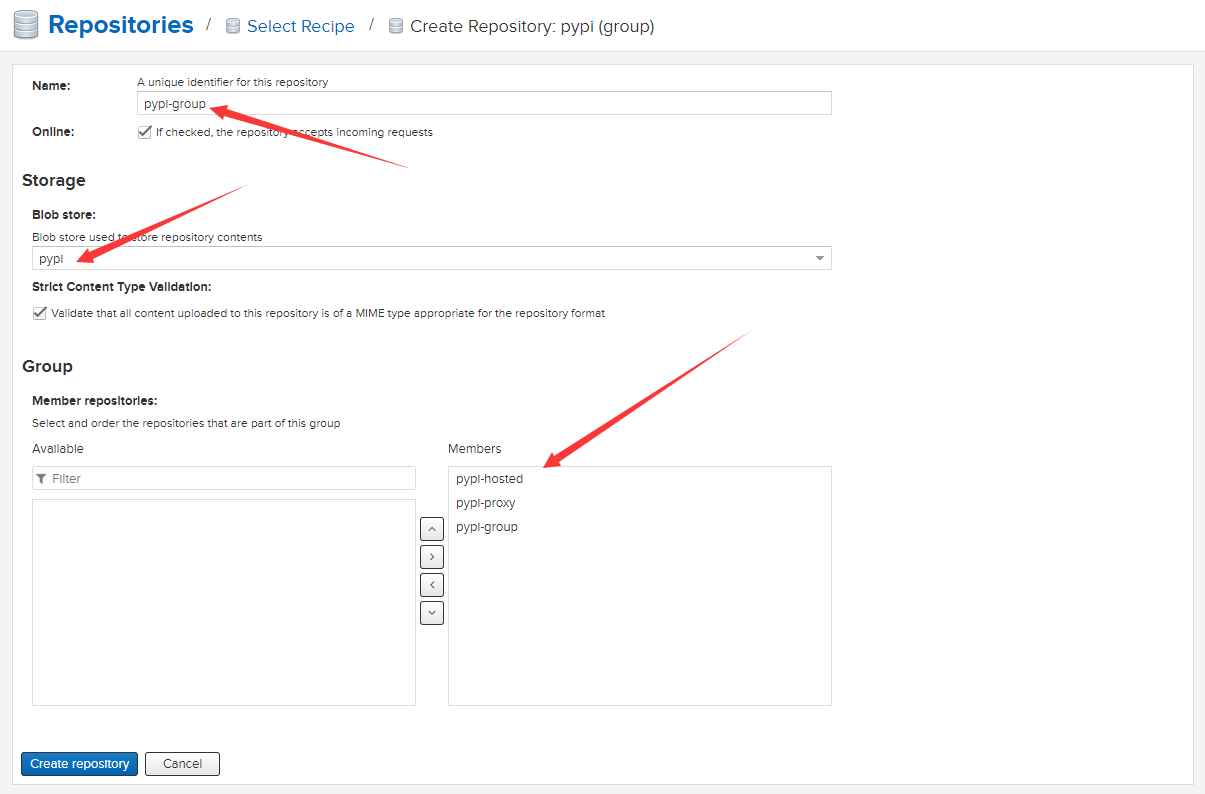Click the 'Available' column label
Image resolution: width=1205 pixels, height=794 pixels.
pos(58,448)
